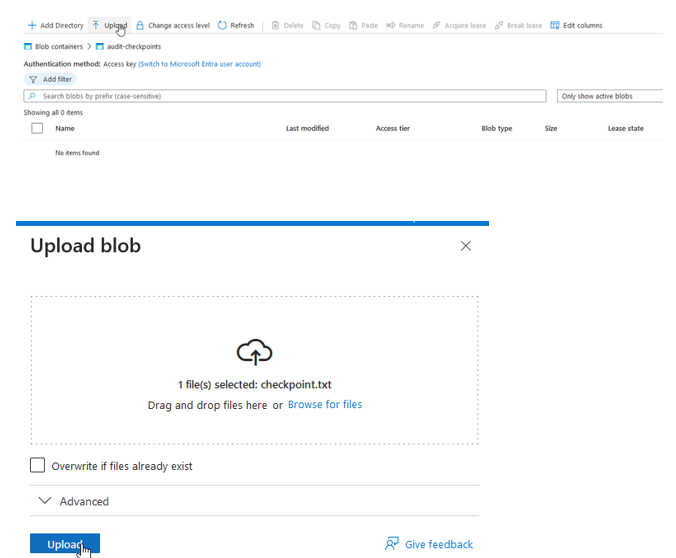Close the Upload blob panel

pyautogui.click(x=465, y=246)
